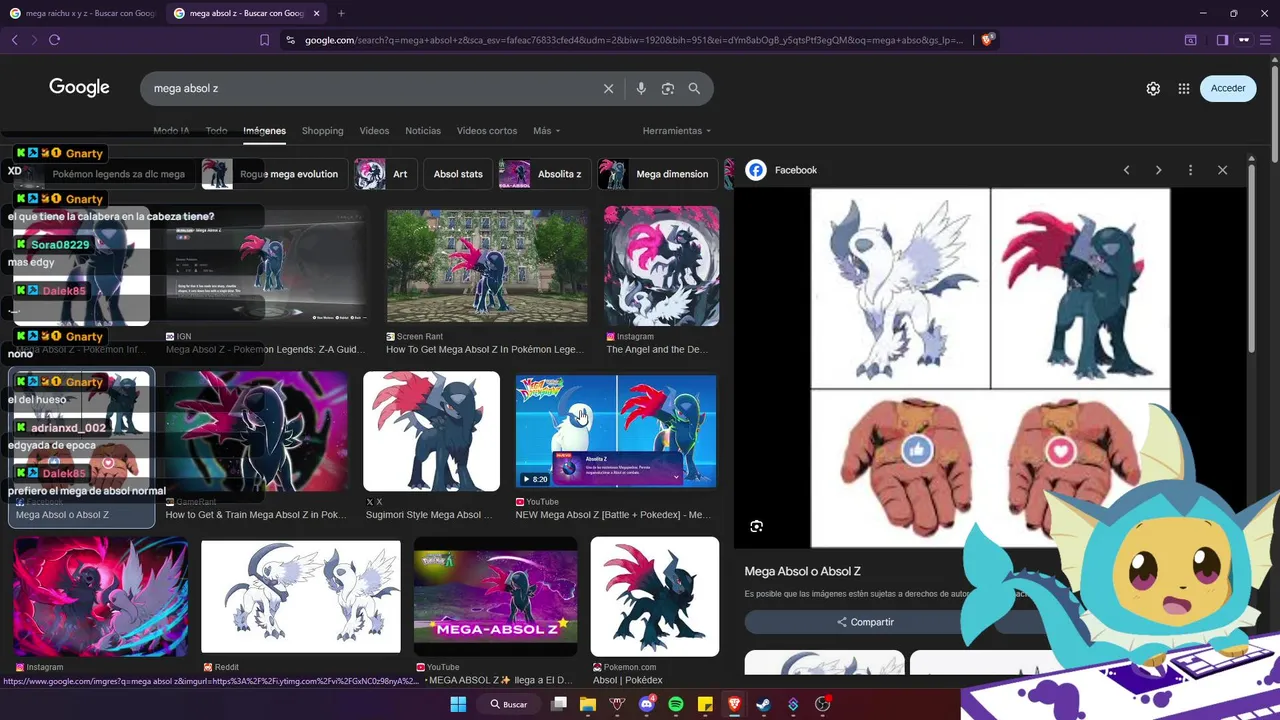1280x720 pixels.
Task: Click the Google logo
Action: (79, 87)
